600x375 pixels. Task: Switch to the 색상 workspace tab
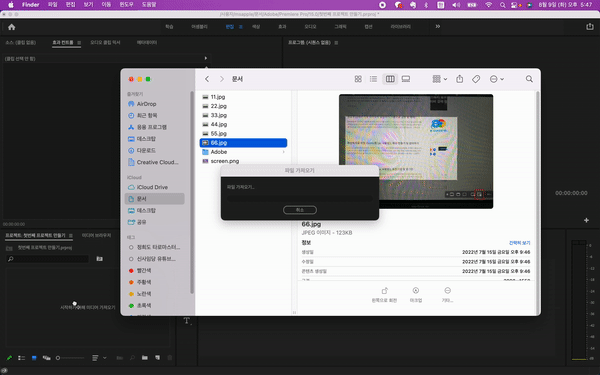click(256, 26)
